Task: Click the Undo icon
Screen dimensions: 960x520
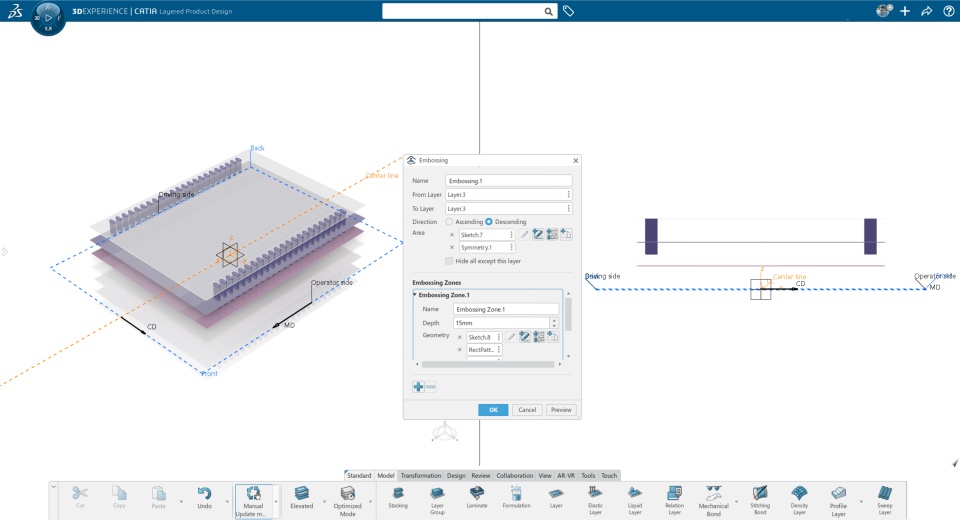Action: point(204,493)
